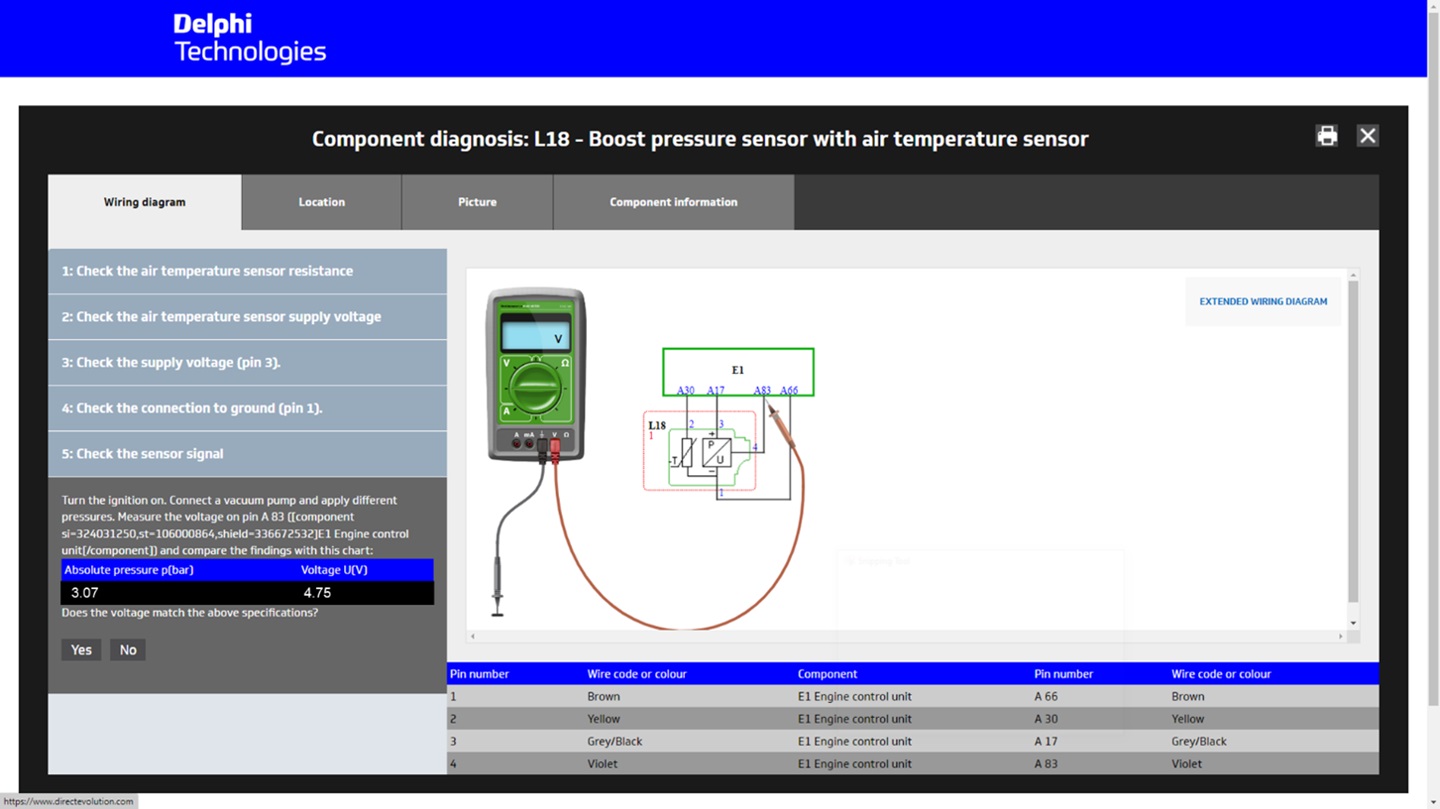Open the Picture tab
The width and height of the screenshot is (1440, 809).
(x=477, y=202)
